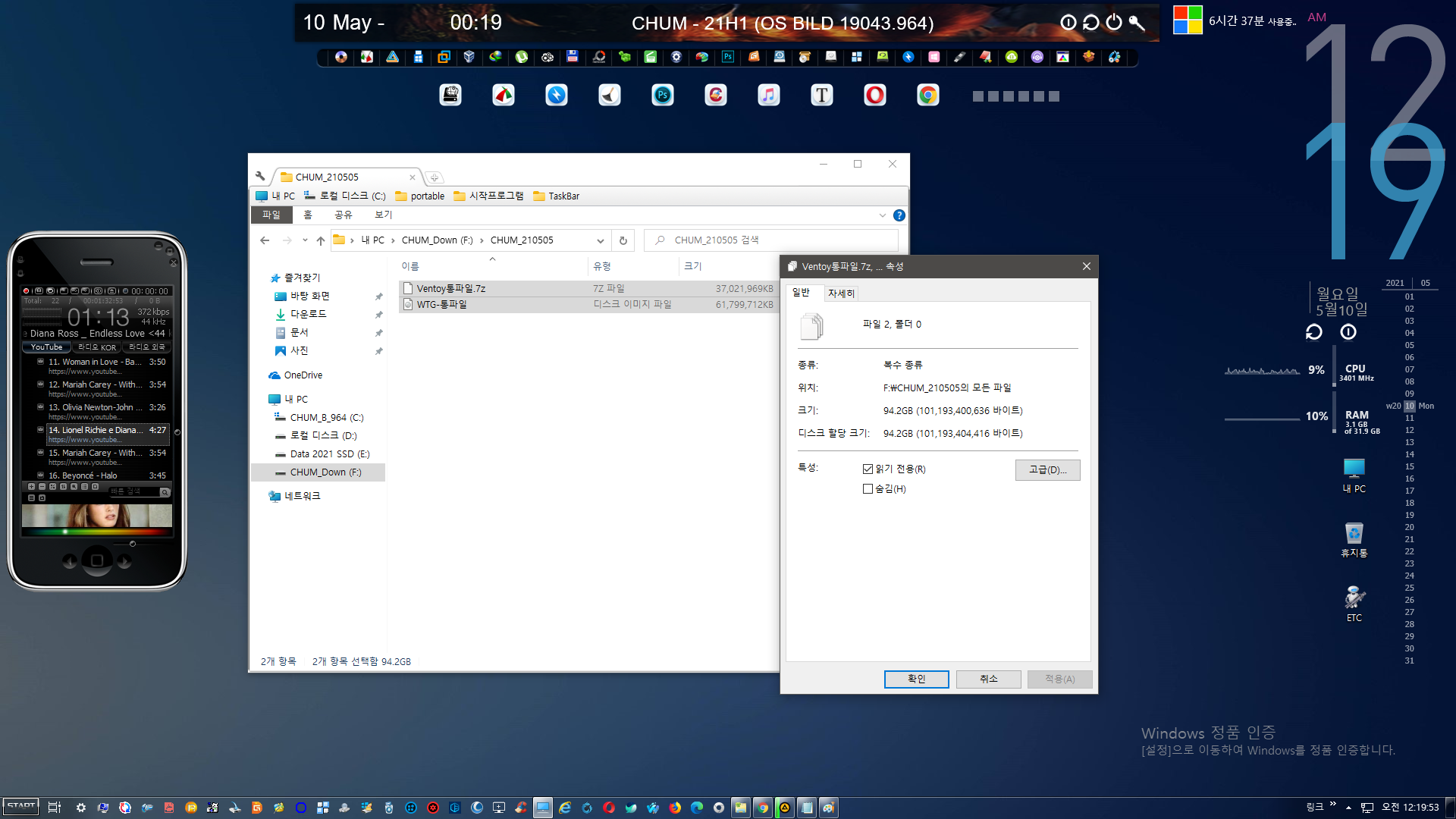Click the YouTube media player icon
Viewport: 1456px width, 819px height.
[46, 346]
